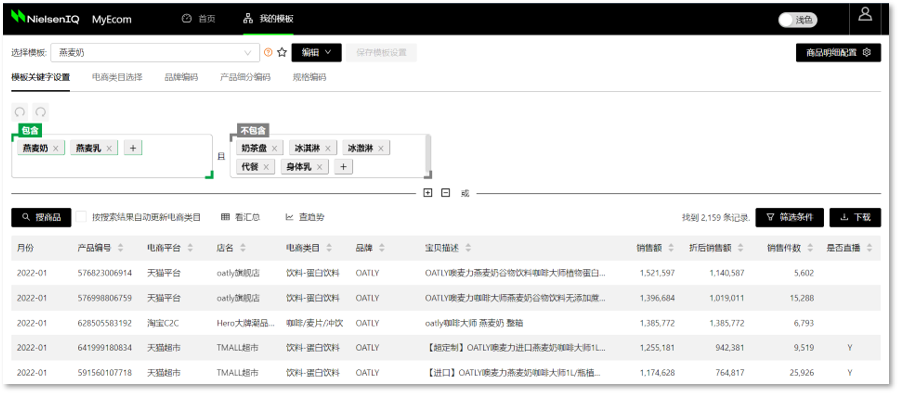The width and height of the screenshot is (898, 393).
Task: Click product number 576823006914
Action: (x=105, y=273)
